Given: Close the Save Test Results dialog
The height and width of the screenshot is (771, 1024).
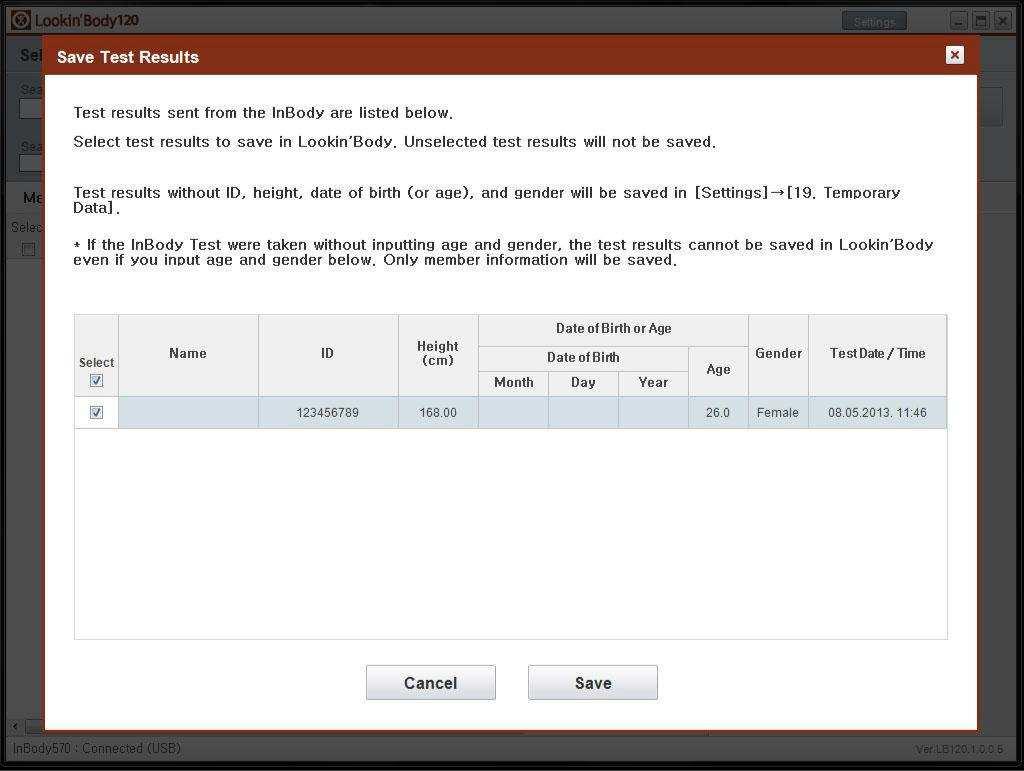Looking at the screenshot, I should (954, 55).
